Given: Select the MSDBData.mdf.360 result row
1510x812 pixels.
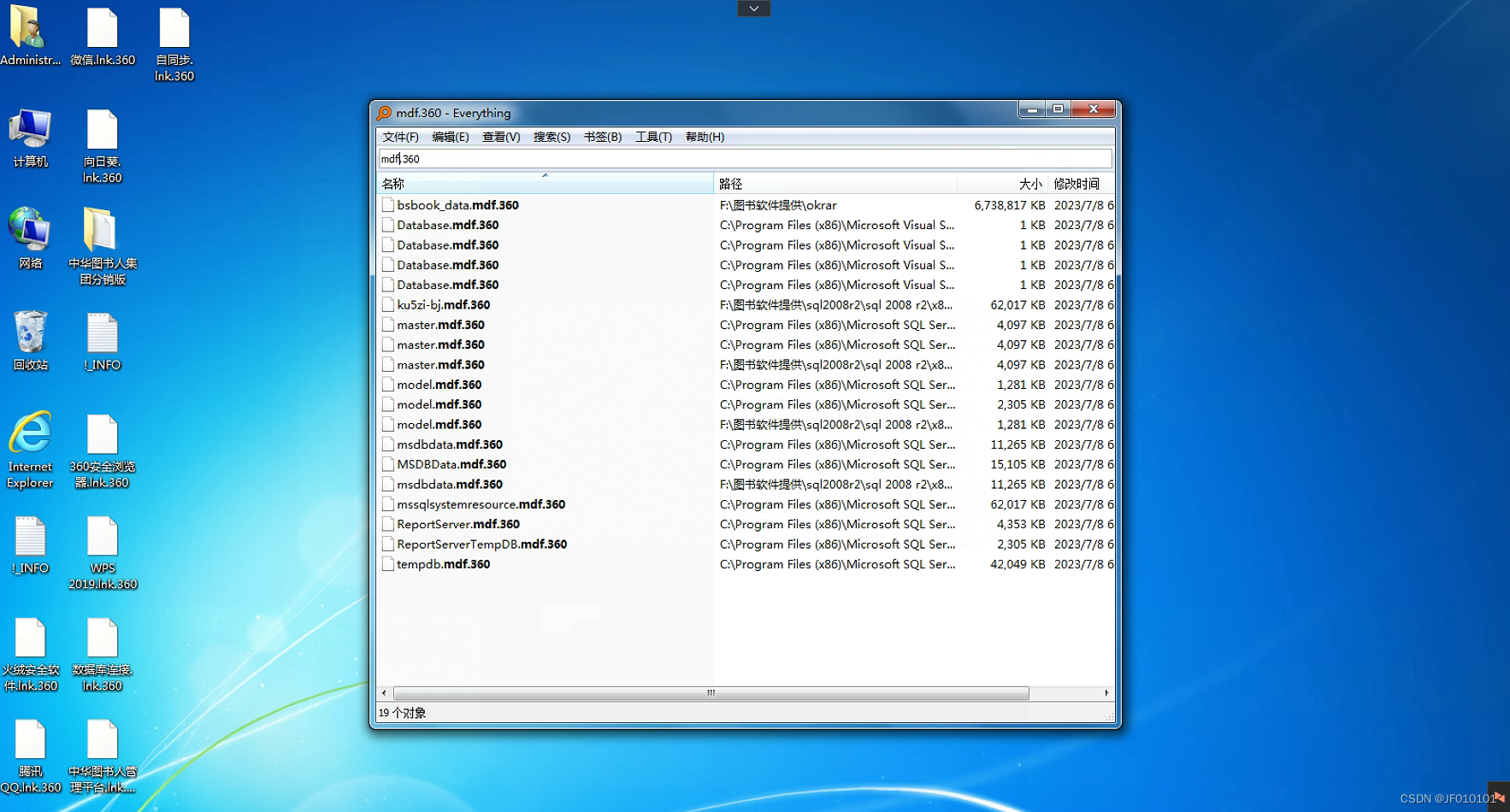Looking at the screenshot, I should tap(745, 464).
